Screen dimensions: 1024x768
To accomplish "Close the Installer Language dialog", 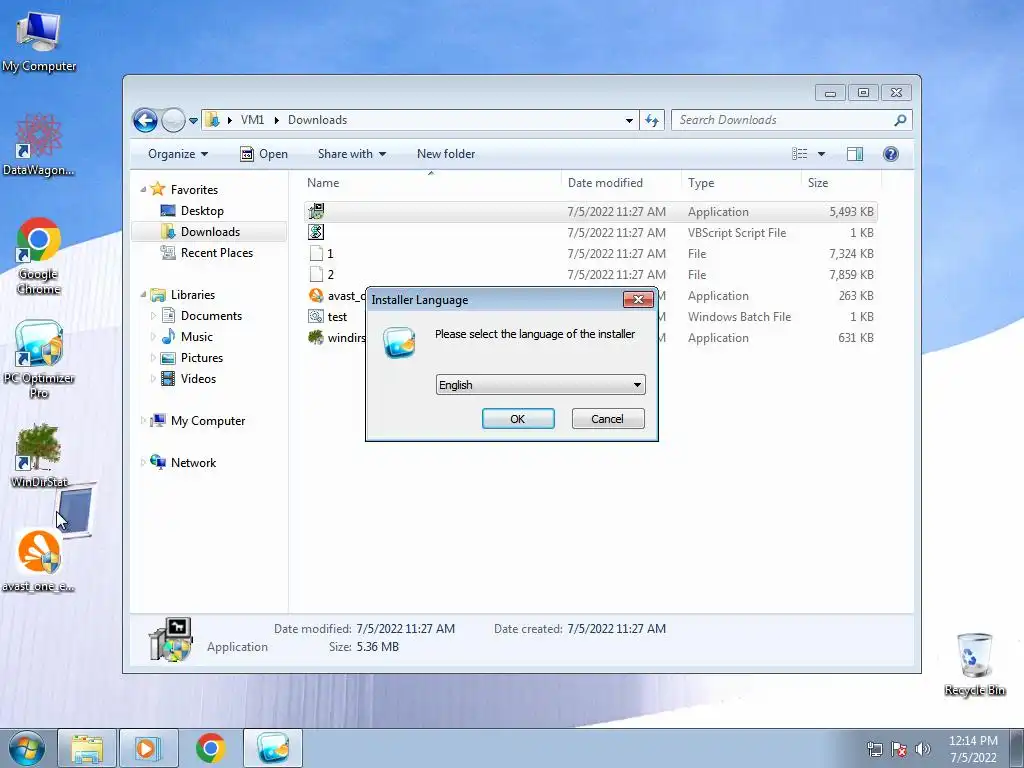I will tap(638, 299).
